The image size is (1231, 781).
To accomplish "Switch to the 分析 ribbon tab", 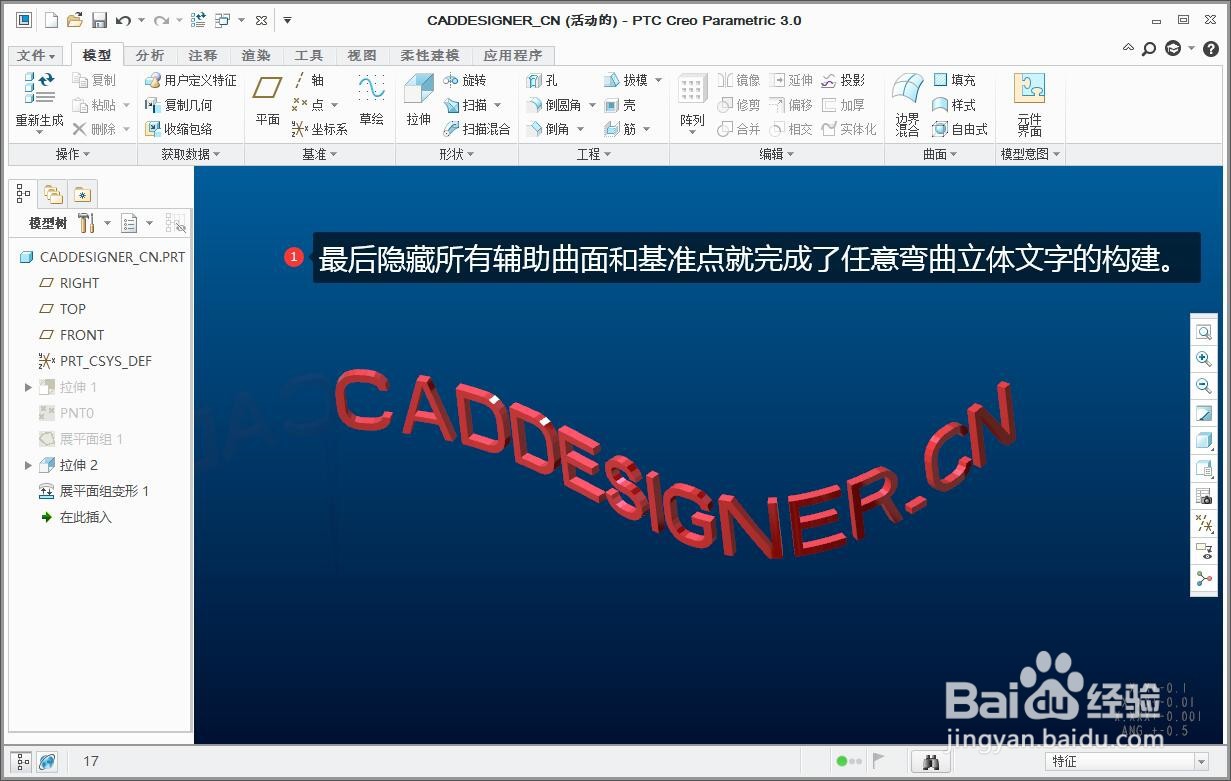I will tap(150, 56).
